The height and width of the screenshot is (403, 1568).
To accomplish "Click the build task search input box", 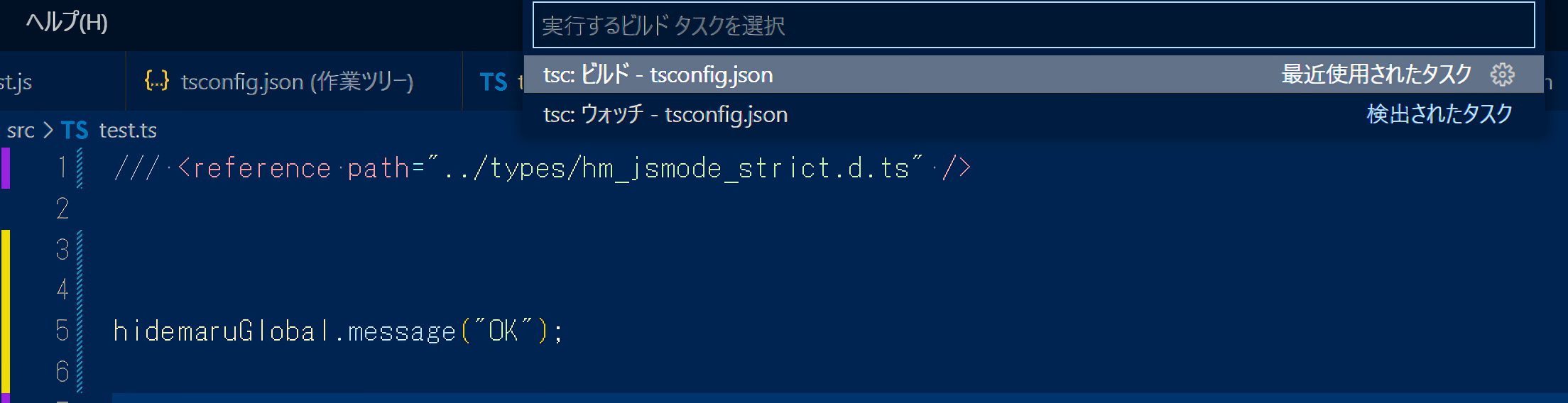I will click(x=1033, y=26).
